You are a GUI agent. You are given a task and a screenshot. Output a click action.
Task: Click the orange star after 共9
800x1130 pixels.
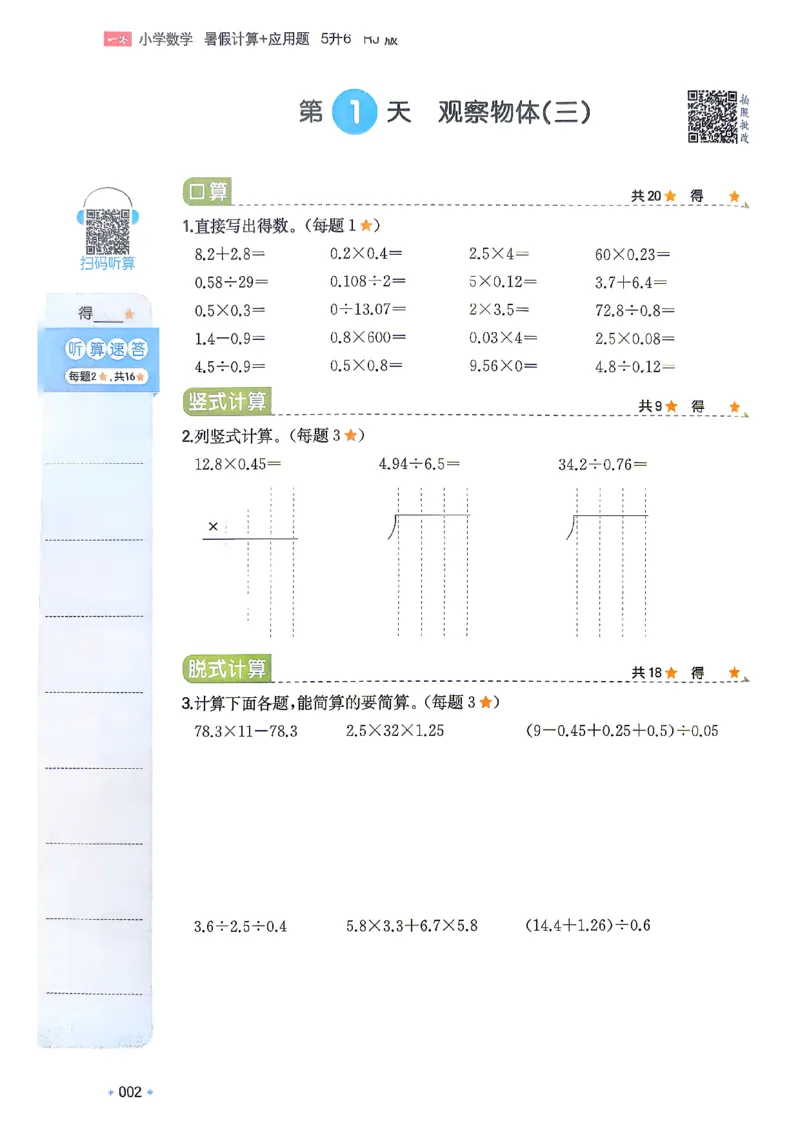[x=672, y=406]
